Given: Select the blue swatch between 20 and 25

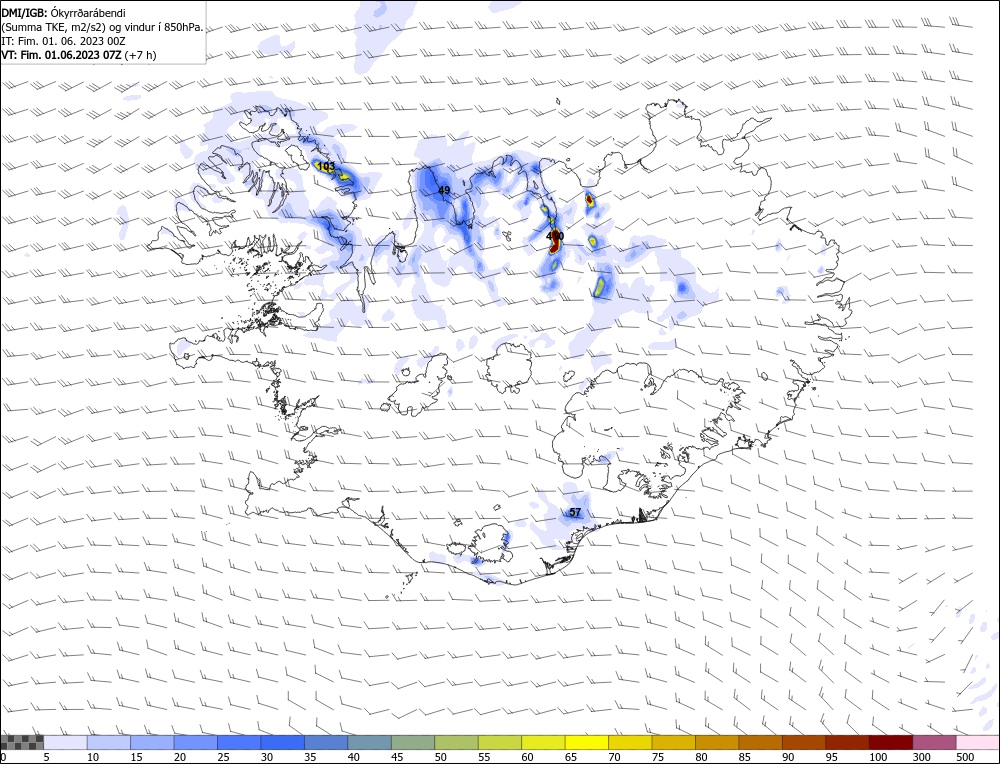Looking at the screenshot, I should [x=196, y=742].
